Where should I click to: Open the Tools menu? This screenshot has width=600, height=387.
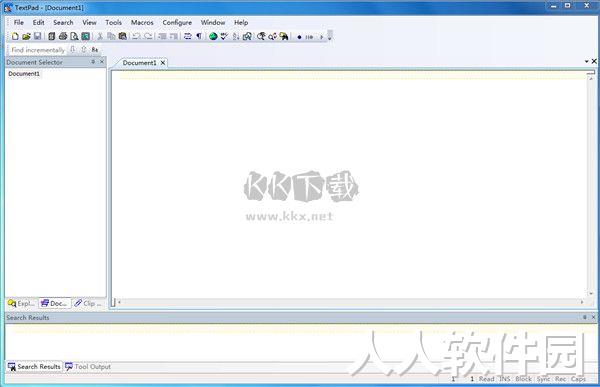114,23
